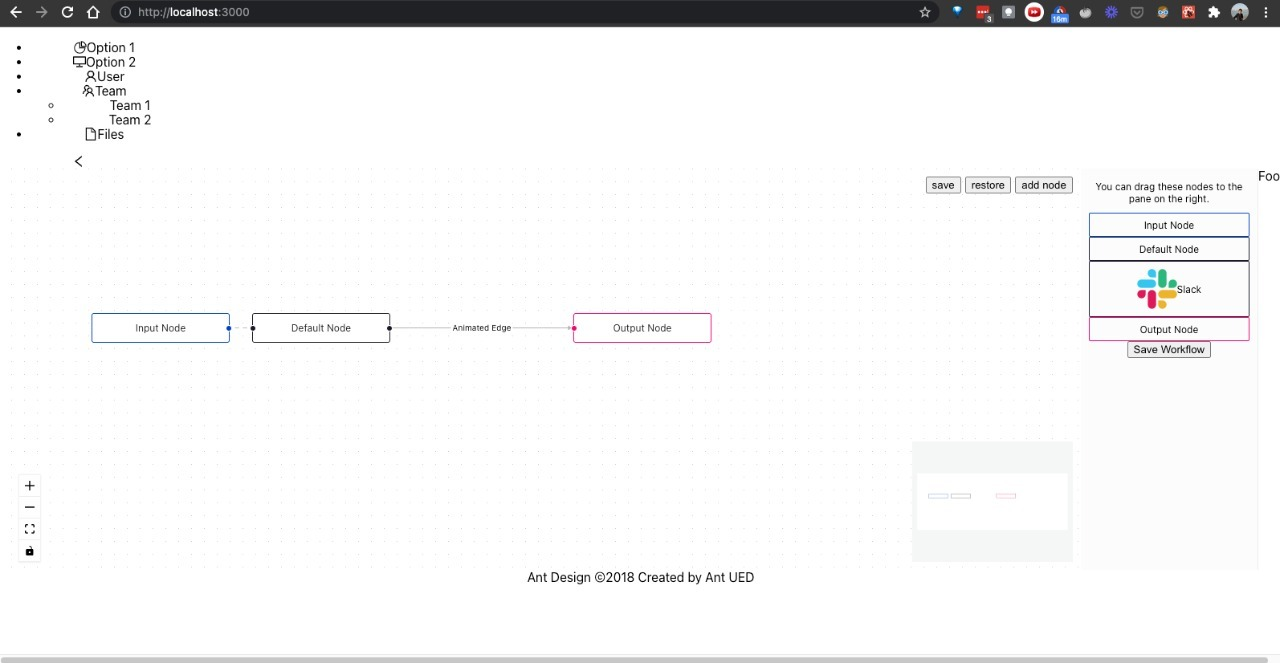Click the fit-view icon in the canvas controls
The width and height of the screenshot is (1280, 663).
point(29,529)
